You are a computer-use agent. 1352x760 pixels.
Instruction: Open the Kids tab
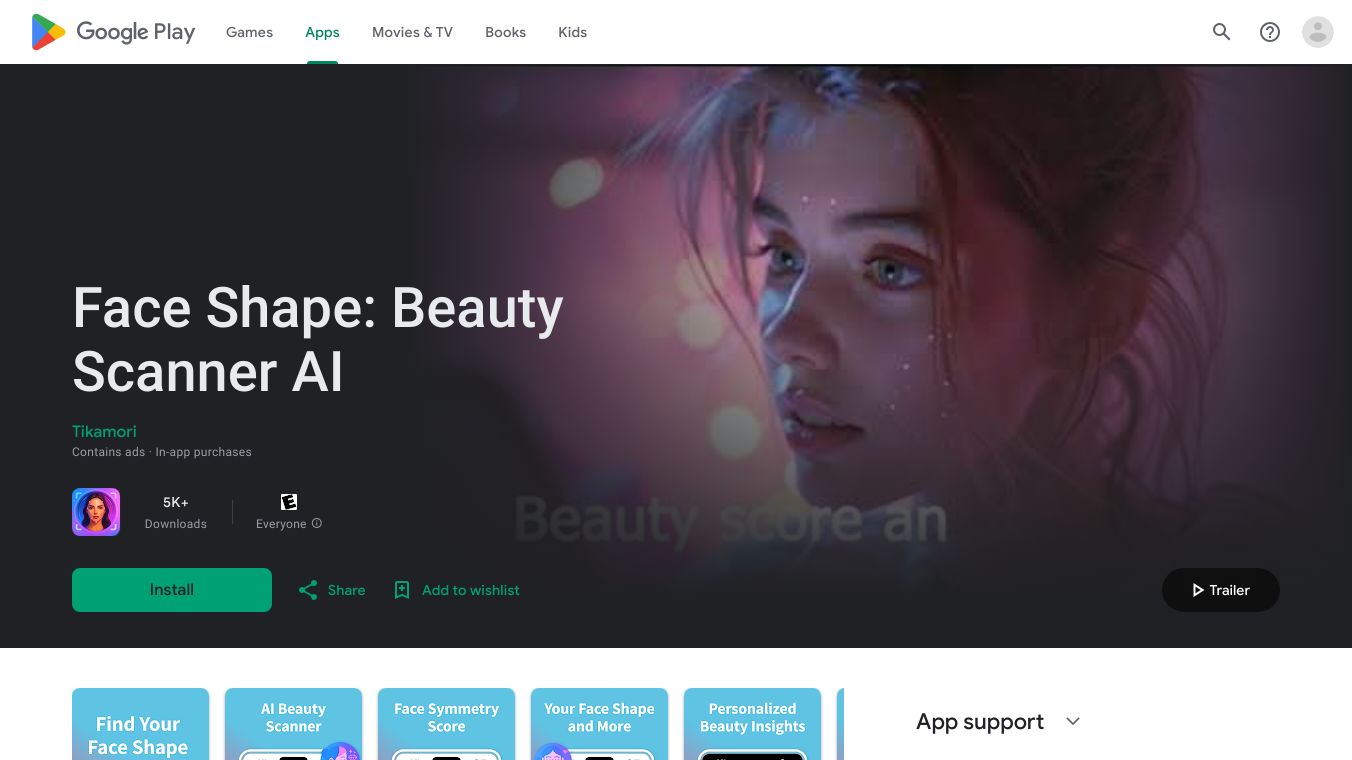coord(572,32)
